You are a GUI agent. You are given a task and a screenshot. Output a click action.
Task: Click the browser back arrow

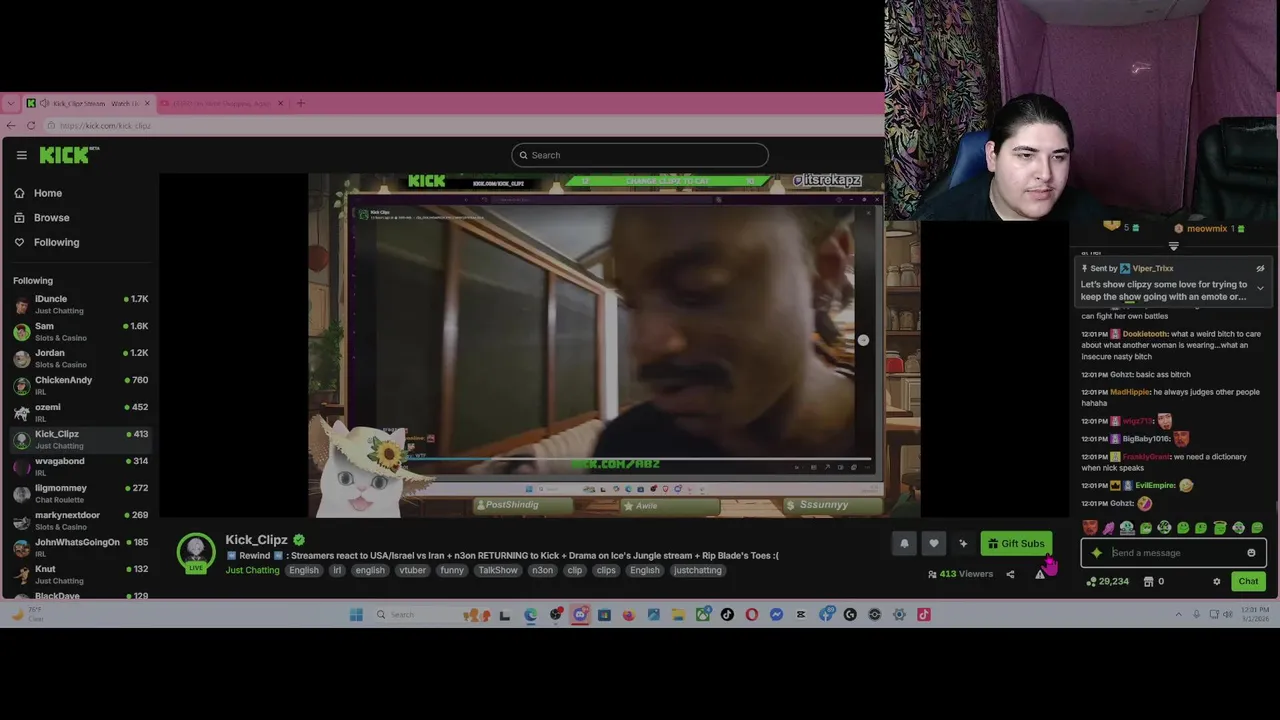pos(11,125)
